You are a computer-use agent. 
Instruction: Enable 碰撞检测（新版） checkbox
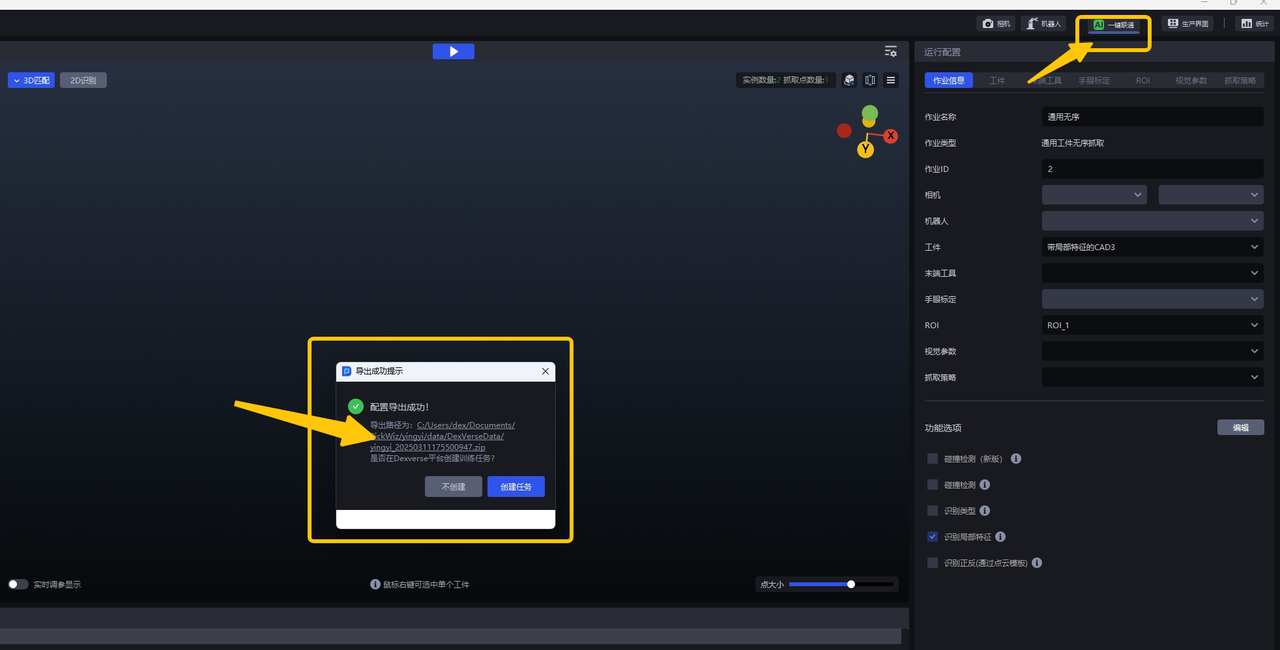(x=933, y=459)
